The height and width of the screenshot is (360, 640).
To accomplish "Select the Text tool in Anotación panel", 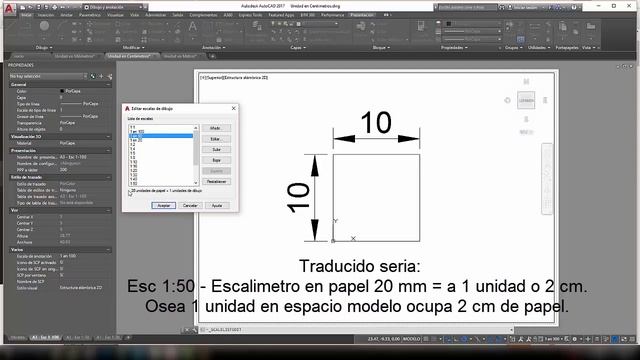I will (x=193, y=27).
